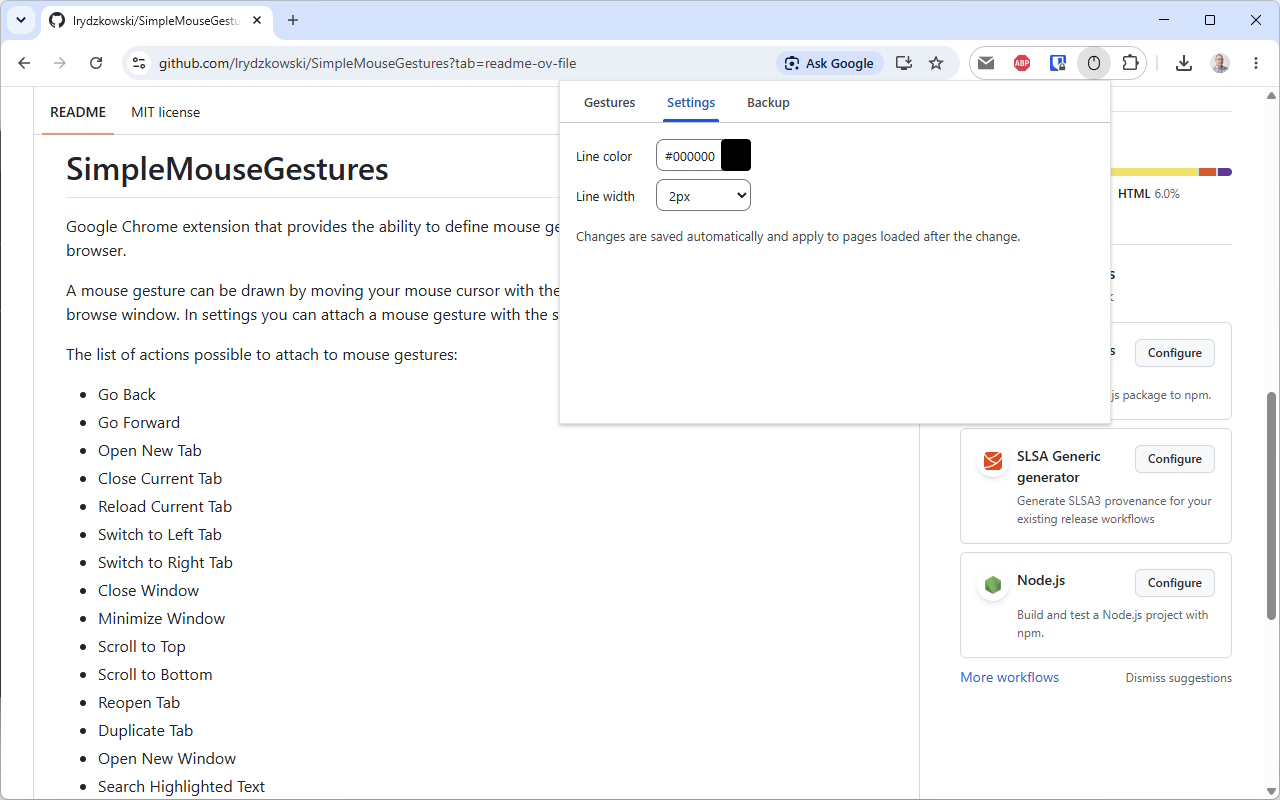Click the SimpleMouseGestures README heading
1280x800 pixels.
pyautogui.click(x=227, y=169)
